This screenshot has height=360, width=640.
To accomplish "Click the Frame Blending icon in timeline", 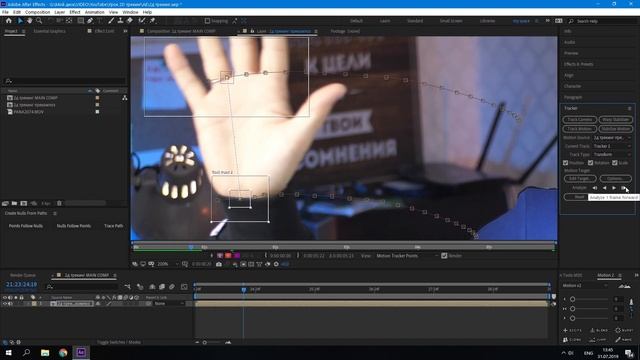I will [x=162, y=287].
